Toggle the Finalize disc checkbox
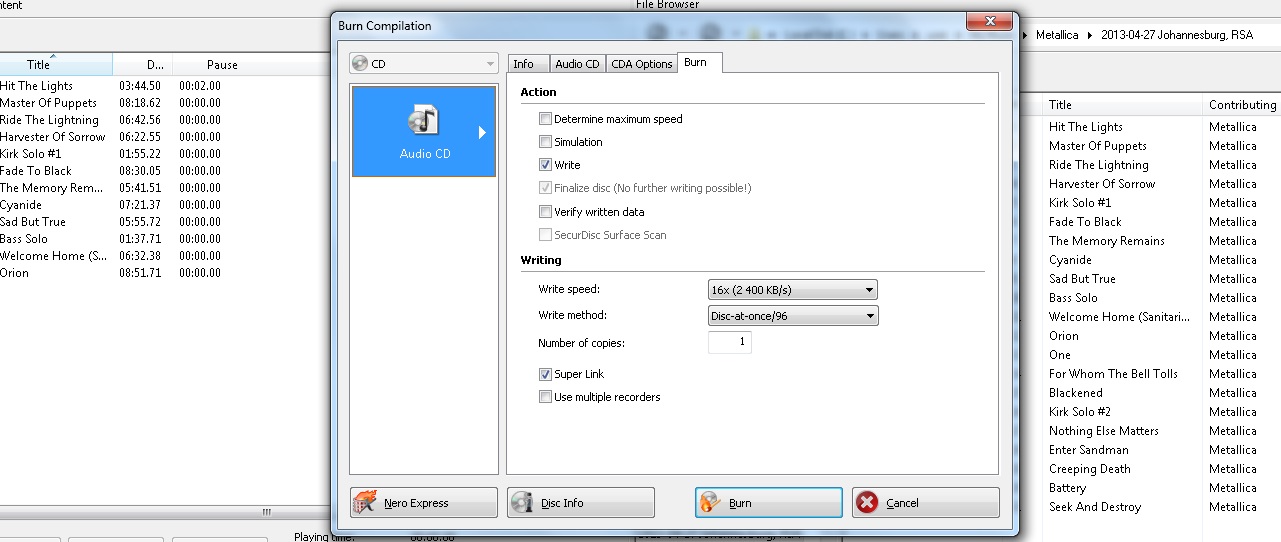 (545, 188)
